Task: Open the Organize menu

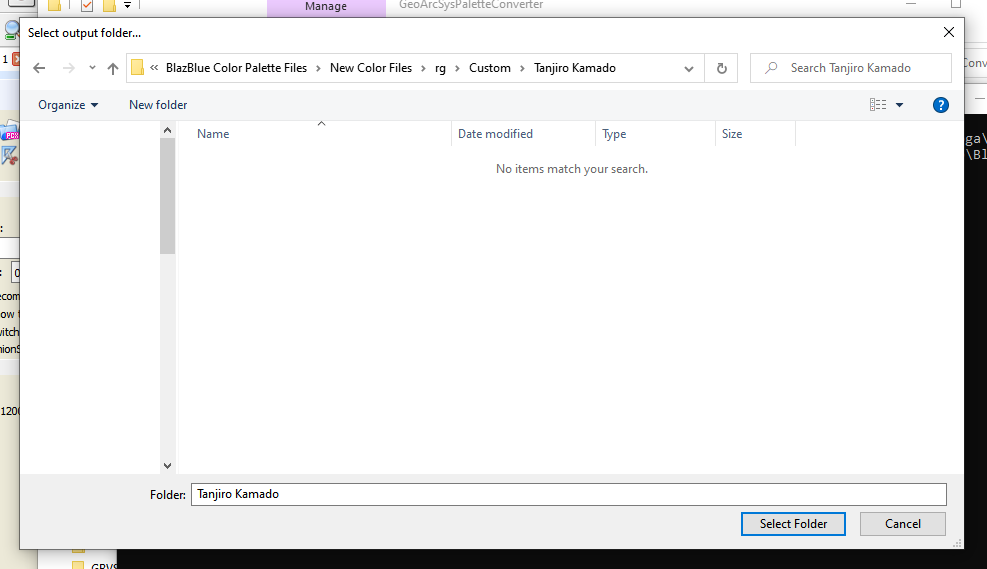Action: click(x=68, y=105)
